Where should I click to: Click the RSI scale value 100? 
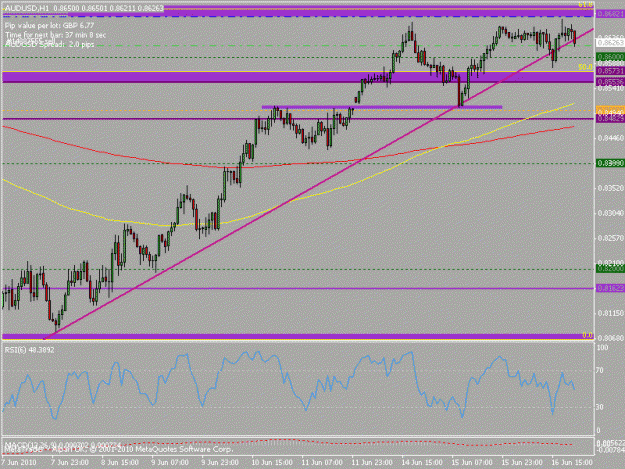602,347
